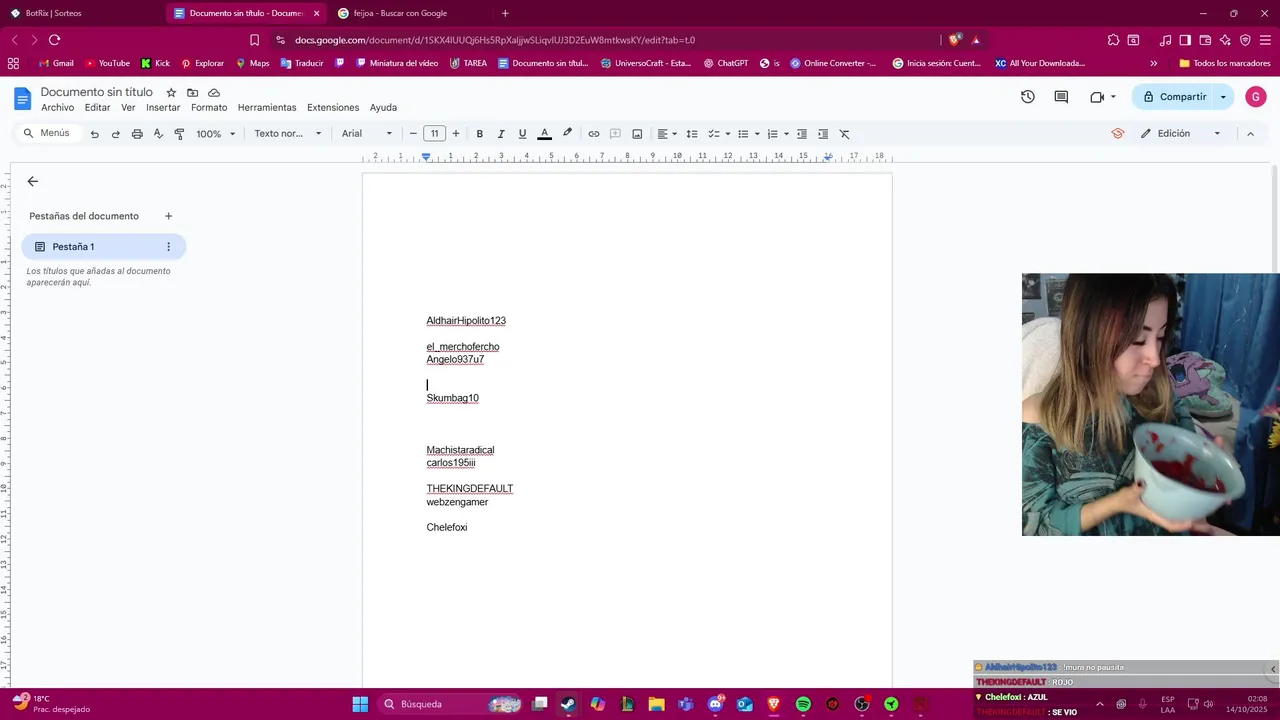Open the highlight color picker
1280x720 pixels.
[567, 134]
